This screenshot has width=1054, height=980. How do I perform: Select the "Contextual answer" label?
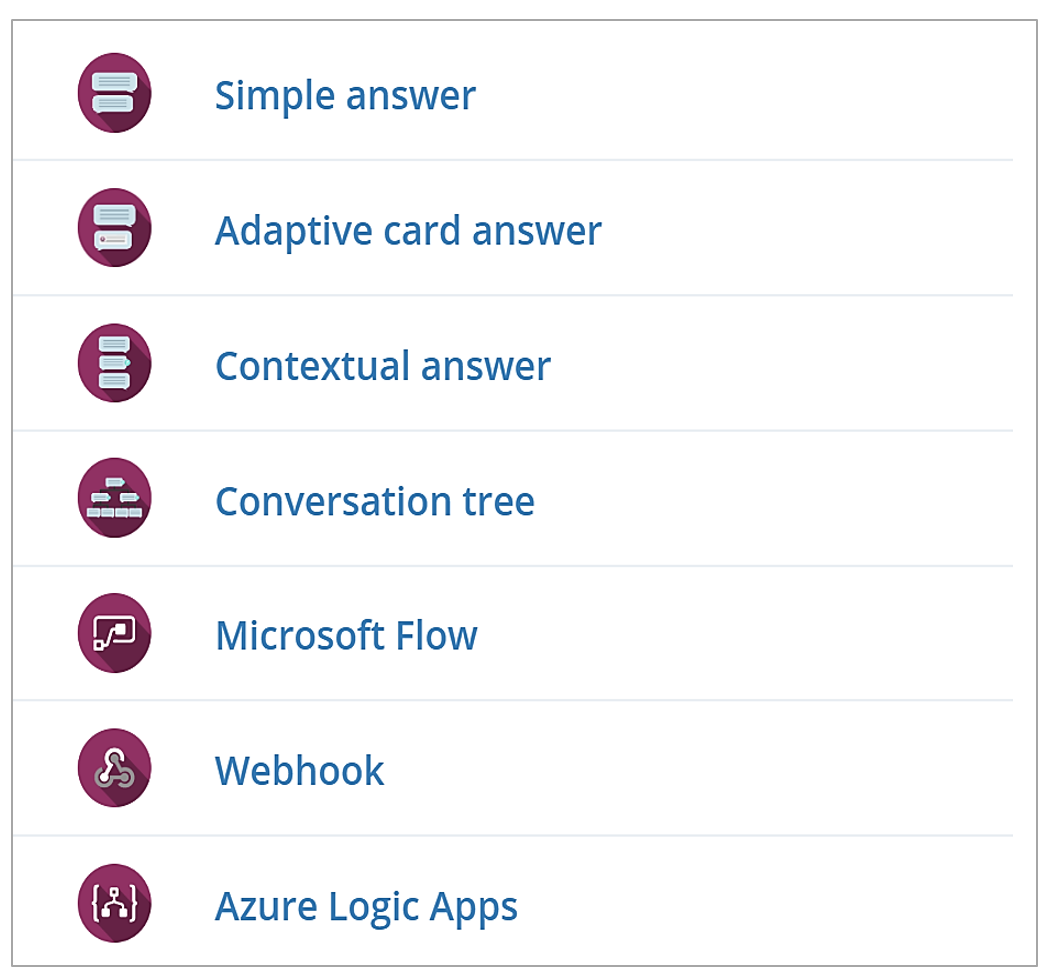(x=382, y=366)
